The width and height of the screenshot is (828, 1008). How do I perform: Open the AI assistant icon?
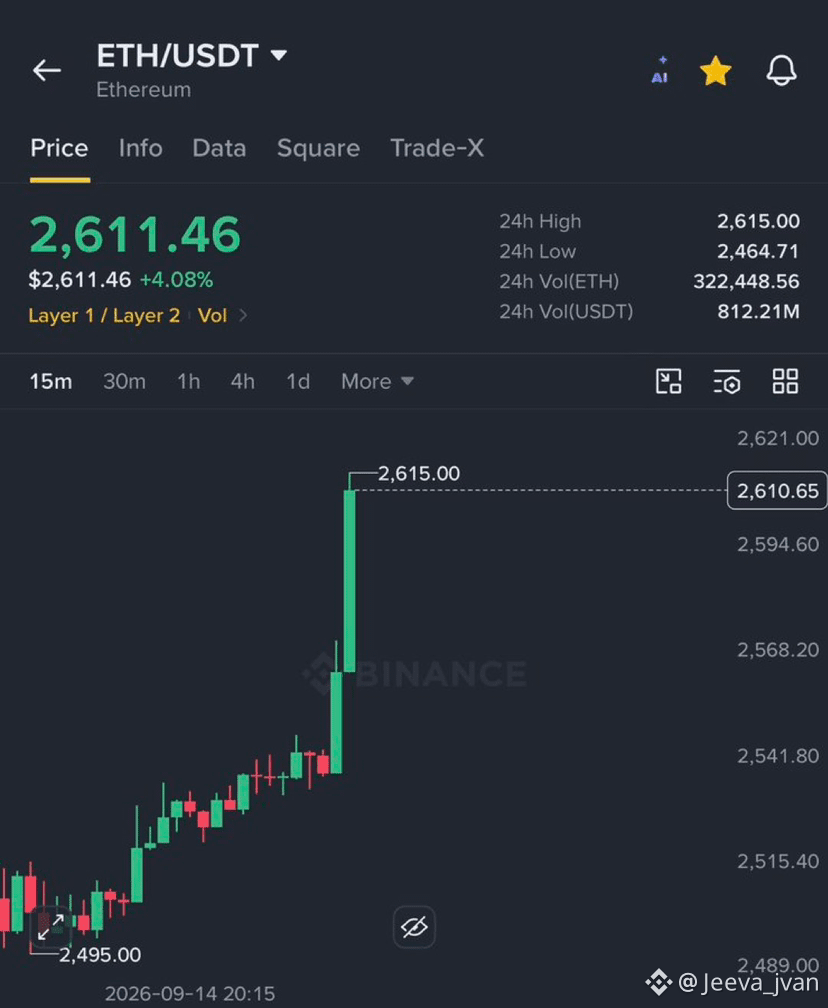point(660,70)
